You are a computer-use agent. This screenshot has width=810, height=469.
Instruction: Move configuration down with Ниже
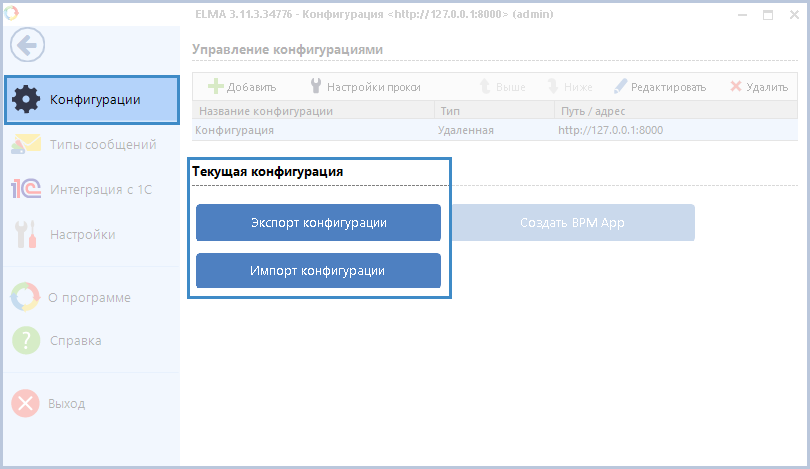point(570,87)
